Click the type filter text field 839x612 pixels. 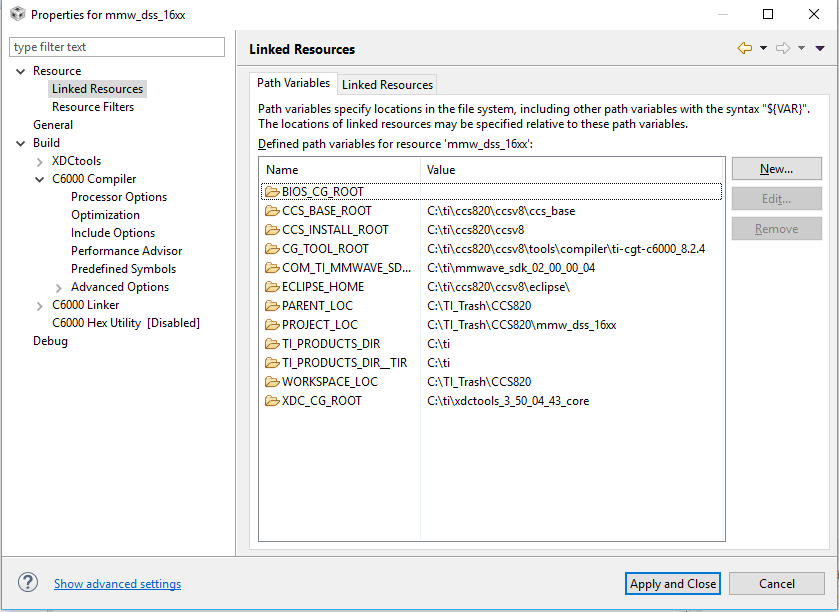tap(117, 47)
